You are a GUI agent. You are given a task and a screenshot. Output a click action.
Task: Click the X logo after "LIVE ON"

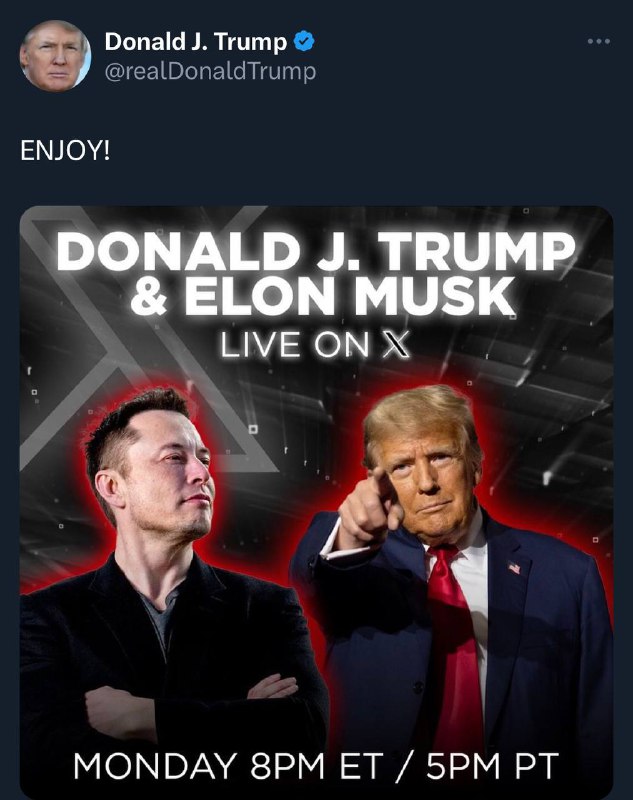396,345
